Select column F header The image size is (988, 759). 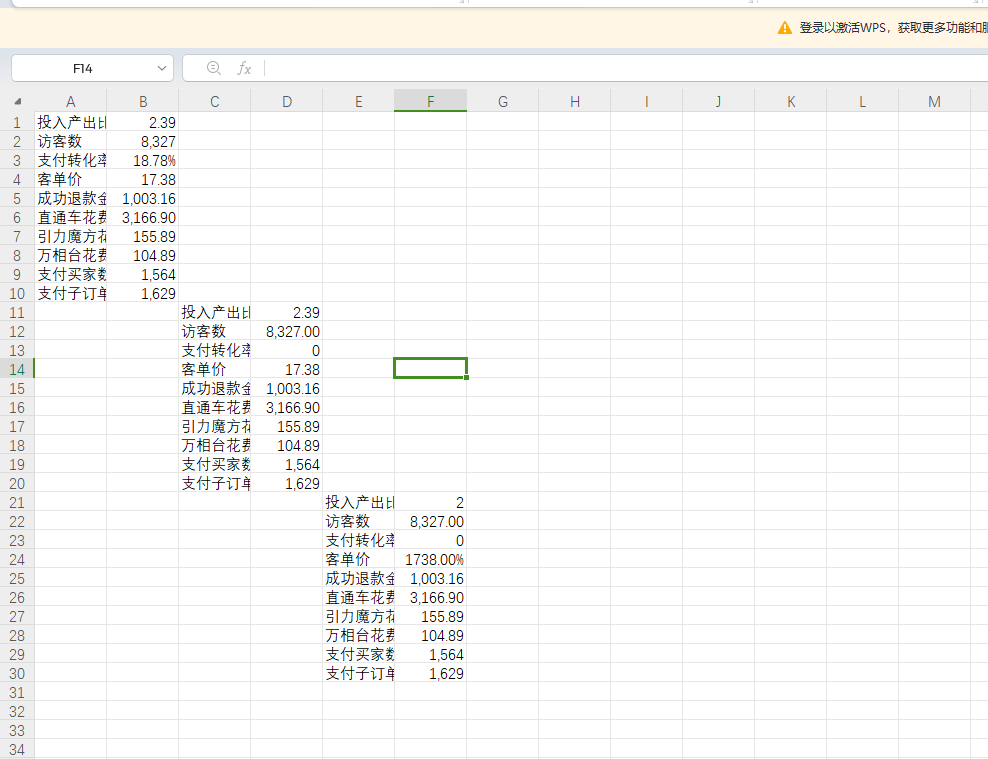point(430,101)
